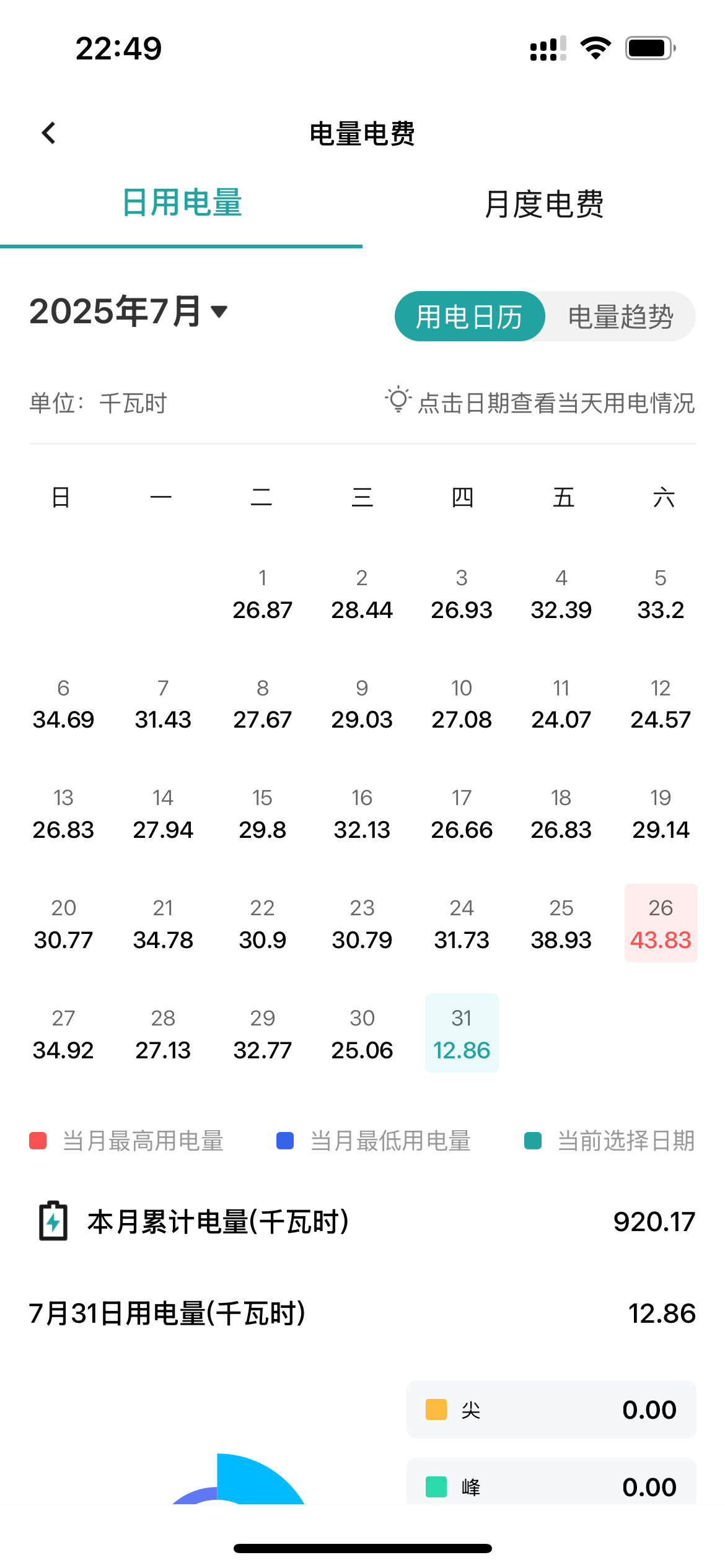
Task: Switch view to 电量趋势
Action: [620, 316]
